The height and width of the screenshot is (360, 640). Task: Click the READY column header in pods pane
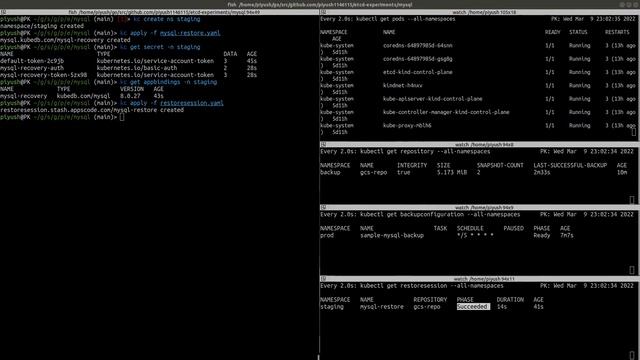pos(553,32)
